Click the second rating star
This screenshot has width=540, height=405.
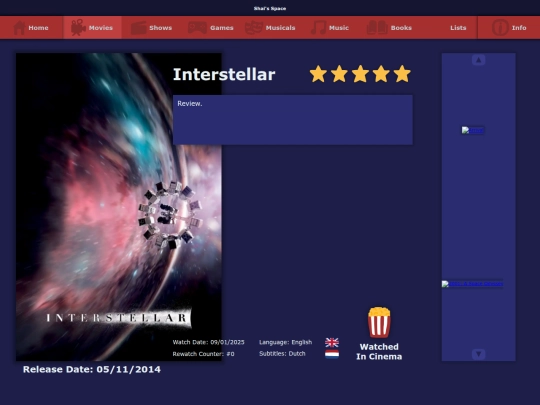[x=339, y=74]
